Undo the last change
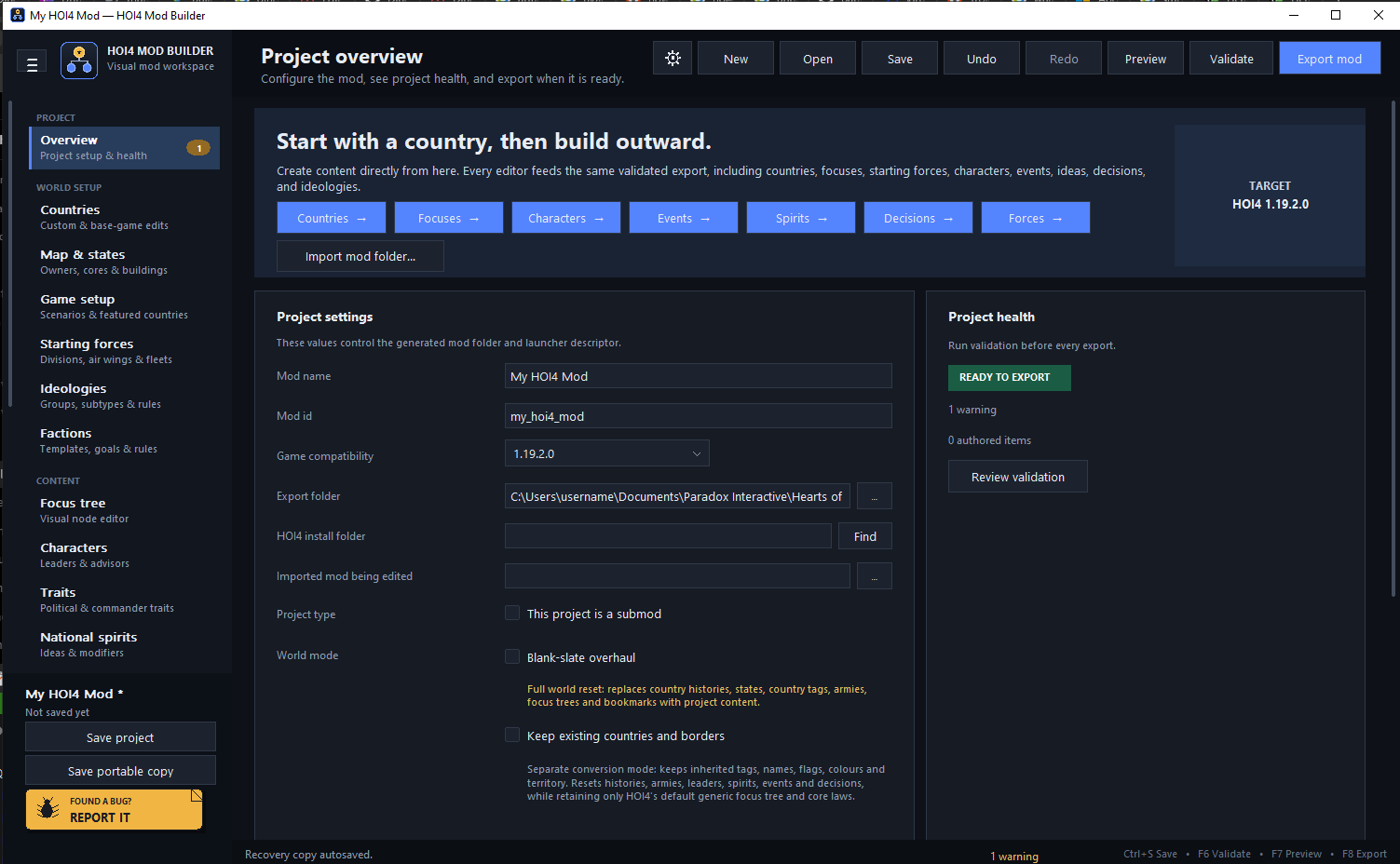This screenshot has height=864, width=1400. [982, 59]
